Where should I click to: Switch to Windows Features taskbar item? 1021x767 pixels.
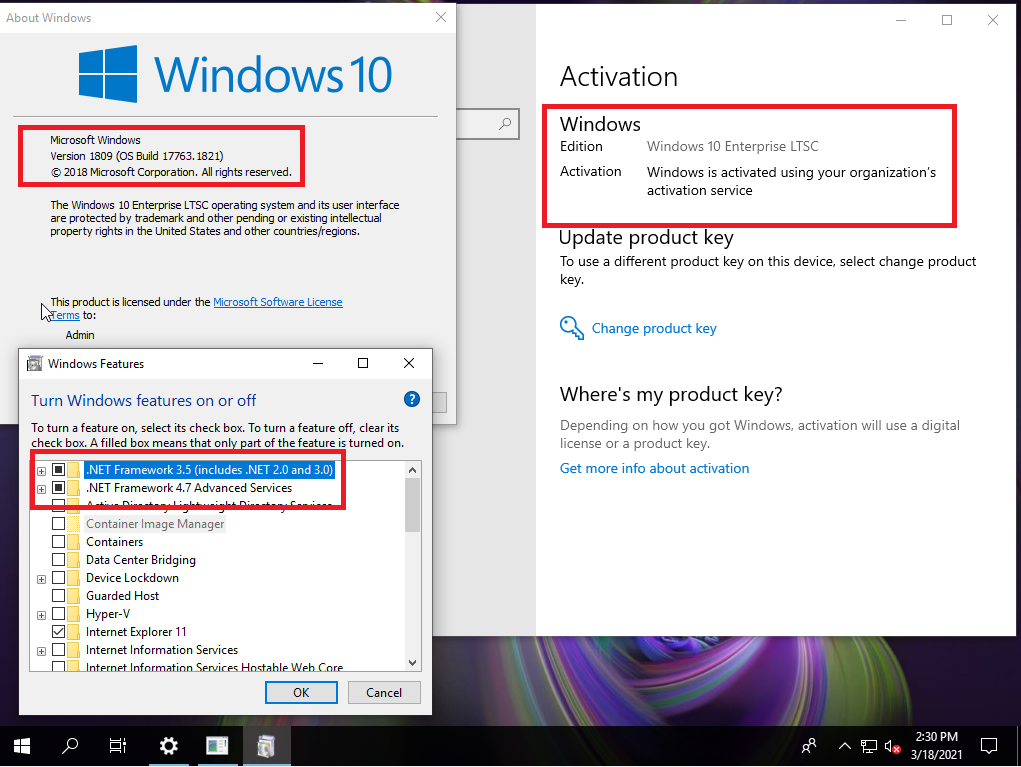pos(266,746)
